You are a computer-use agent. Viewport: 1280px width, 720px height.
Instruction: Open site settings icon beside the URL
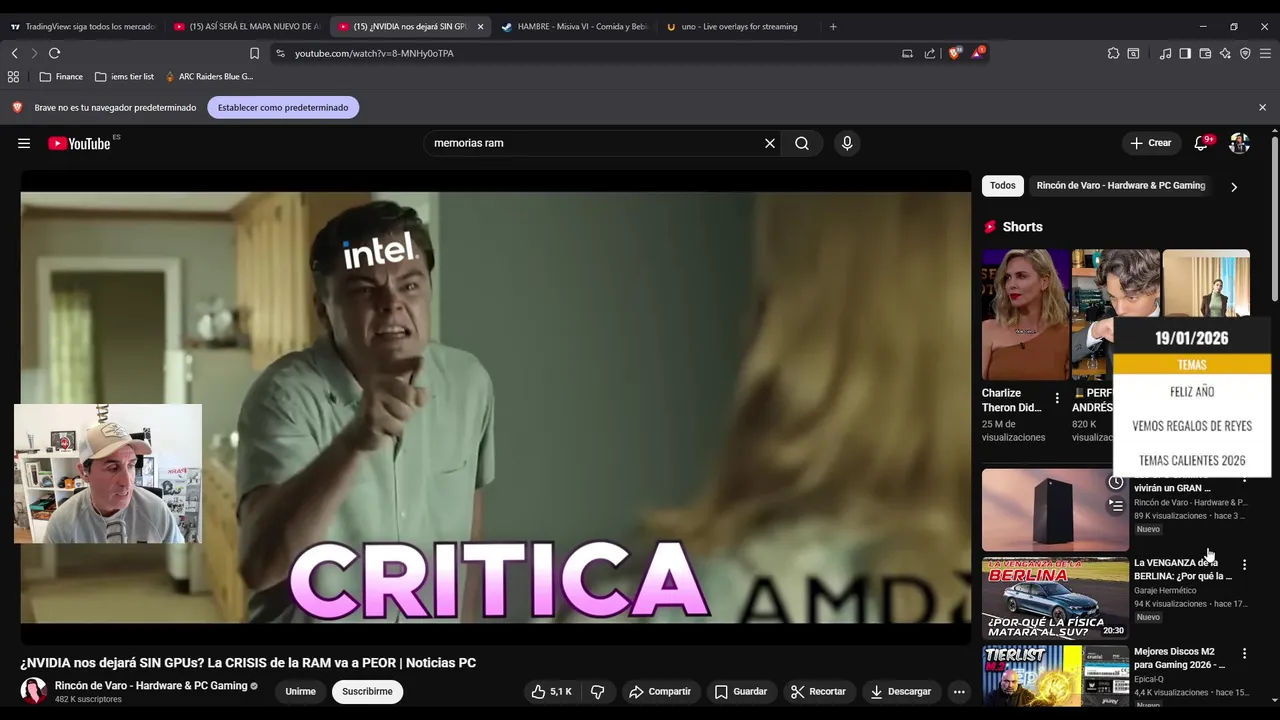click(x=280, y=53)
